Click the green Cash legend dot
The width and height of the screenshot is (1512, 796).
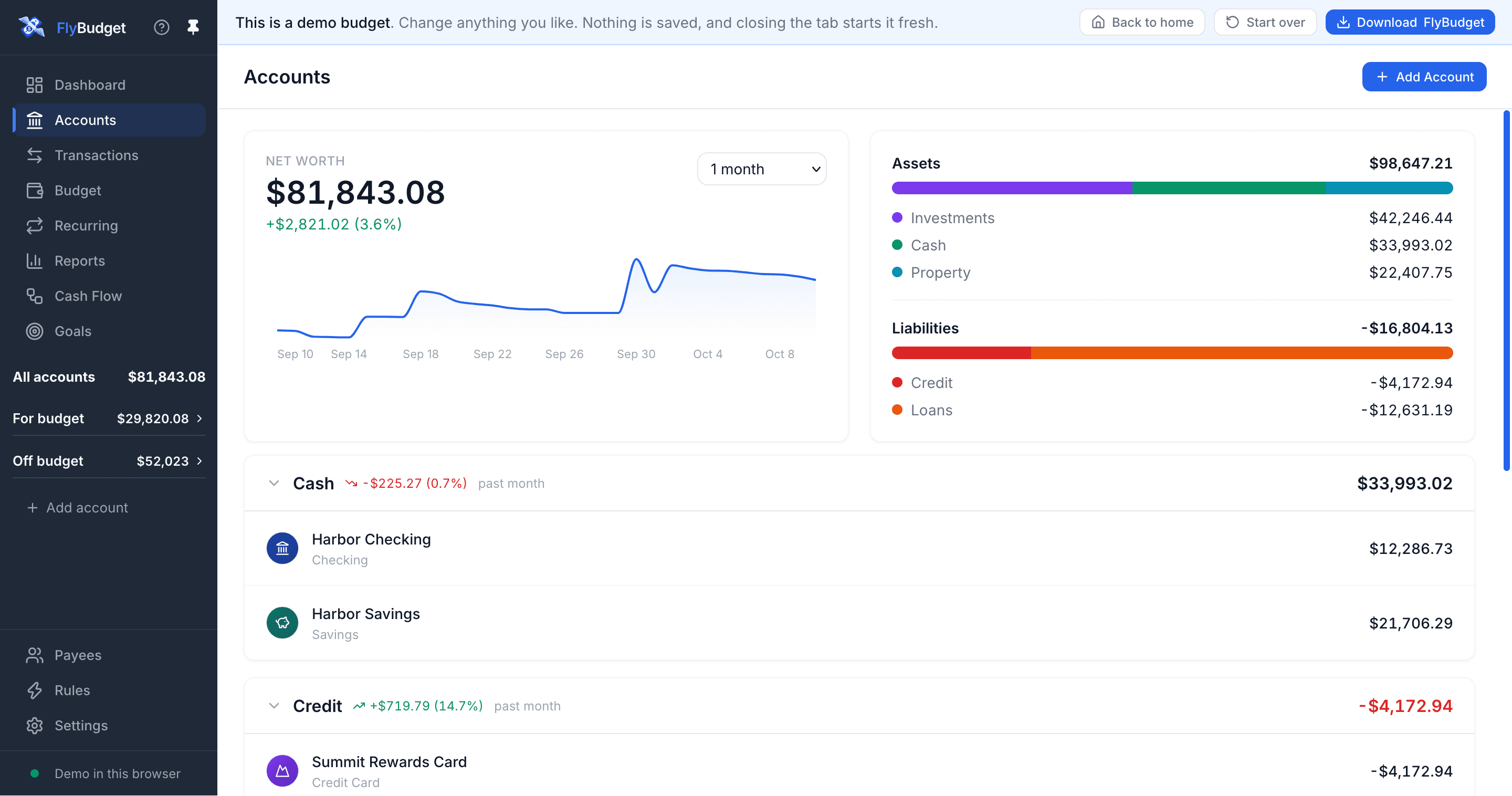tap(897, 245)
